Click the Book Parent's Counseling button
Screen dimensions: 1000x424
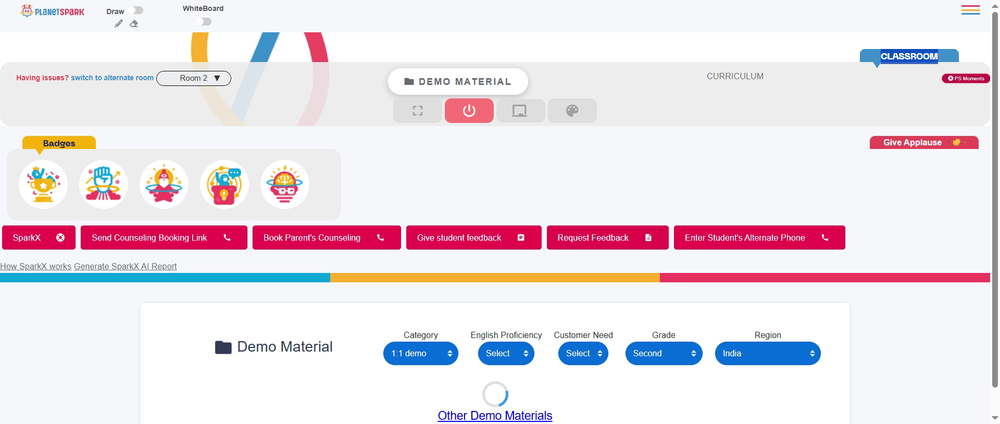coord(327,238)
